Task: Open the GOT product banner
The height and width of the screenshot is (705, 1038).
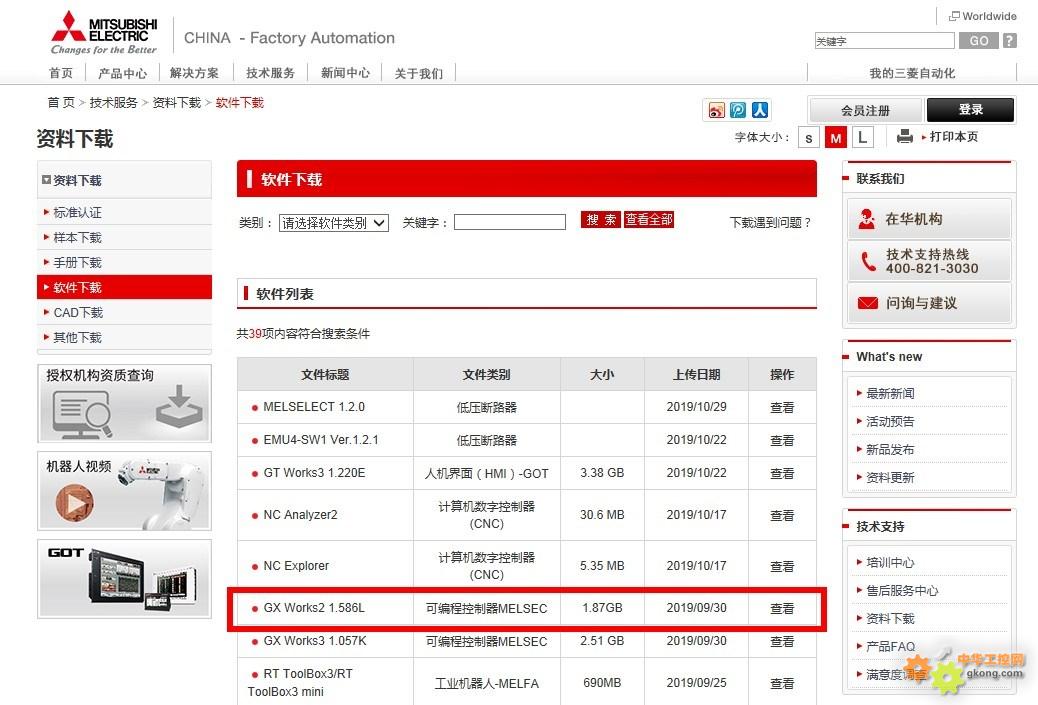Action: (x=124, y=579)
